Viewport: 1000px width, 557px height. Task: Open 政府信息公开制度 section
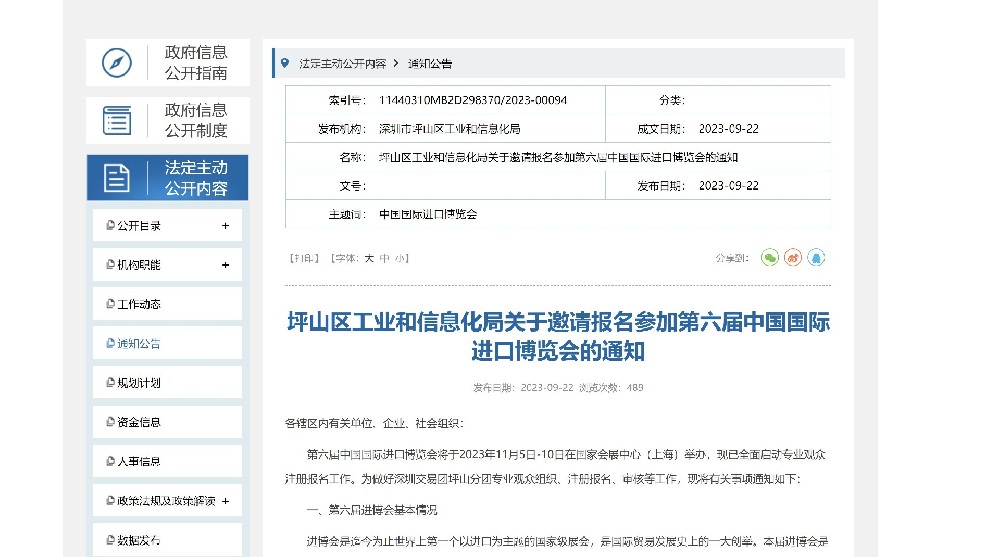click(x=168, y=120)
